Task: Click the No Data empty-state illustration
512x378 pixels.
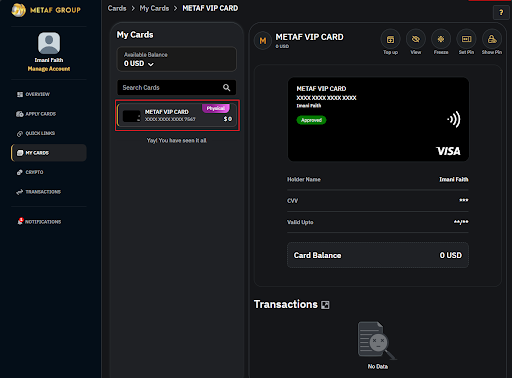Action: pyautogui.click(x=377, y=341)
